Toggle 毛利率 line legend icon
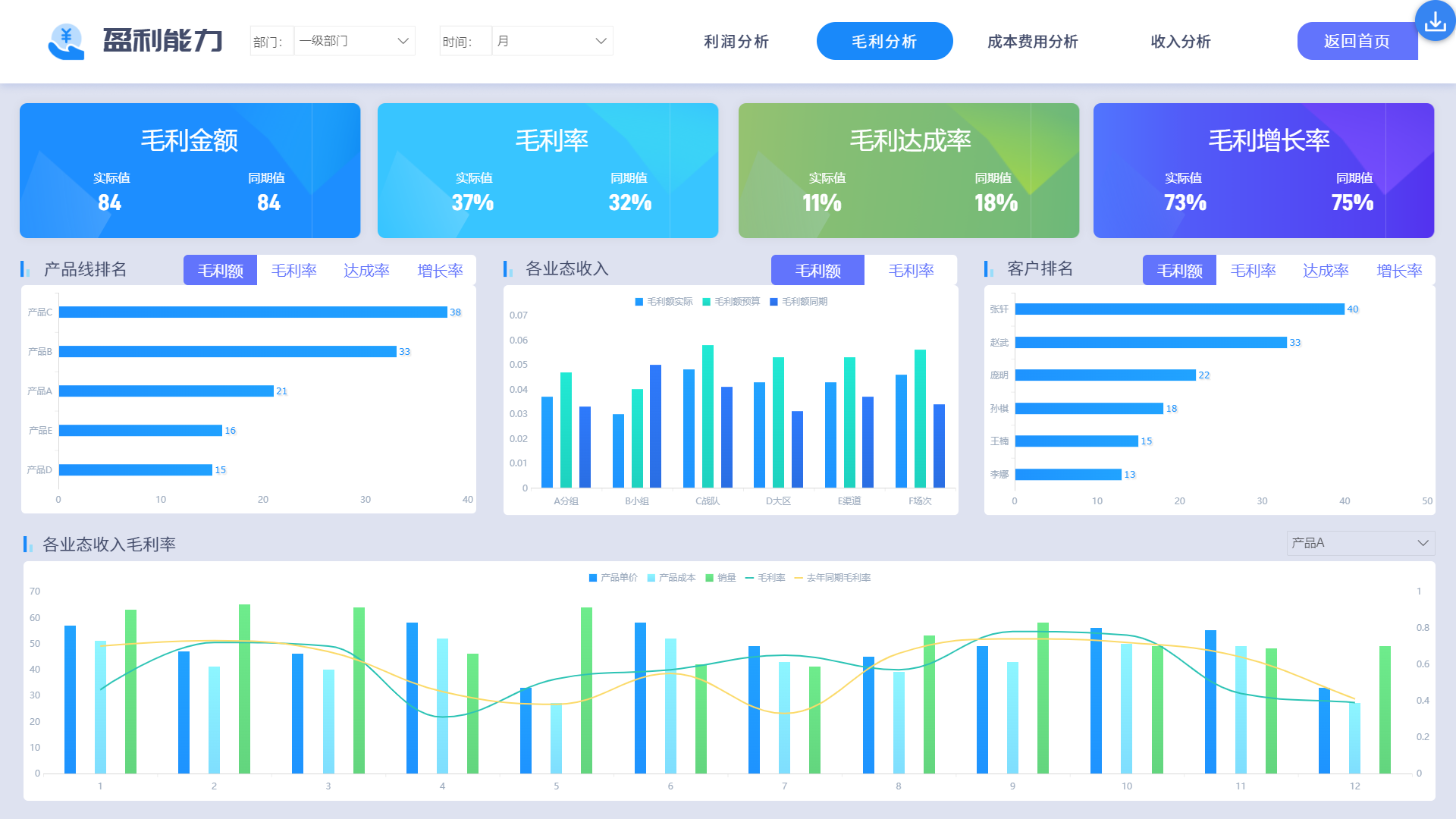This screenshot has height=819, width=1456. pos(749,578)
